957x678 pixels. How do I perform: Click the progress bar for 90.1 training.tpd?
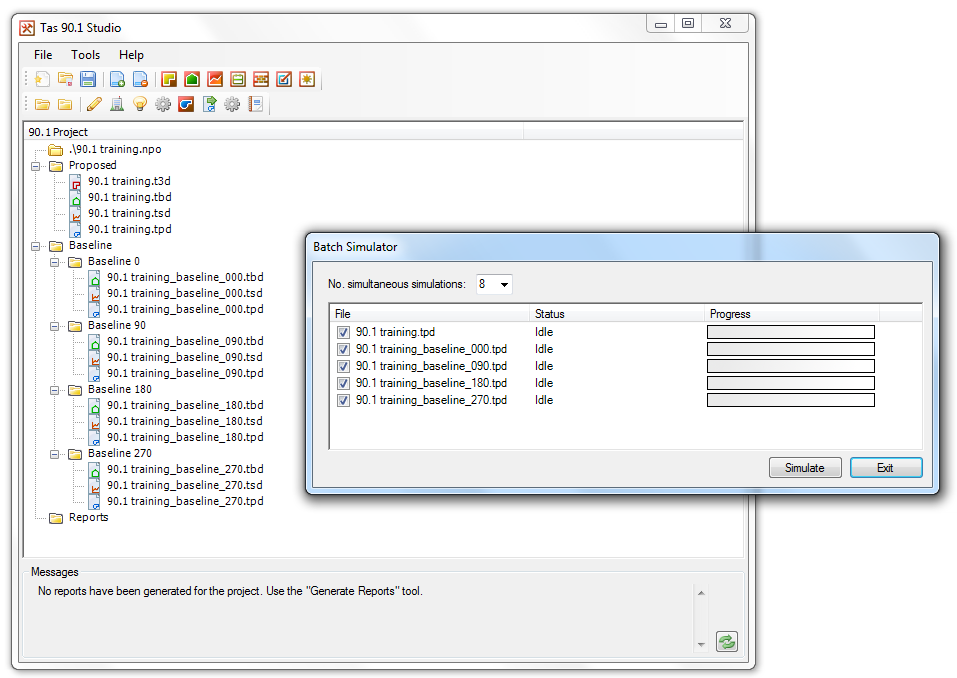790,332
